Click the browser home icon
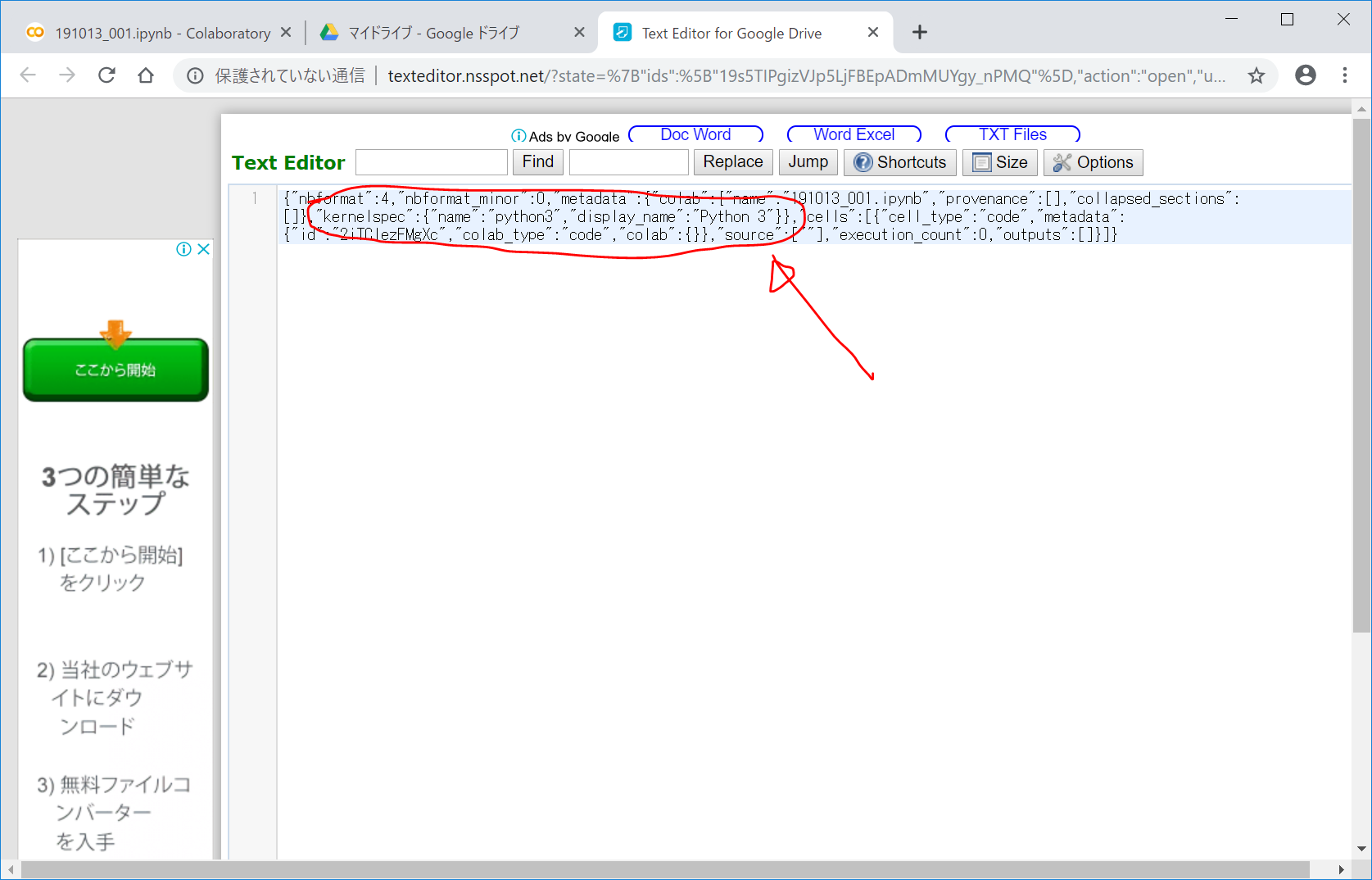The height and width of the screenshot is (880, 1372). [146, 75]
